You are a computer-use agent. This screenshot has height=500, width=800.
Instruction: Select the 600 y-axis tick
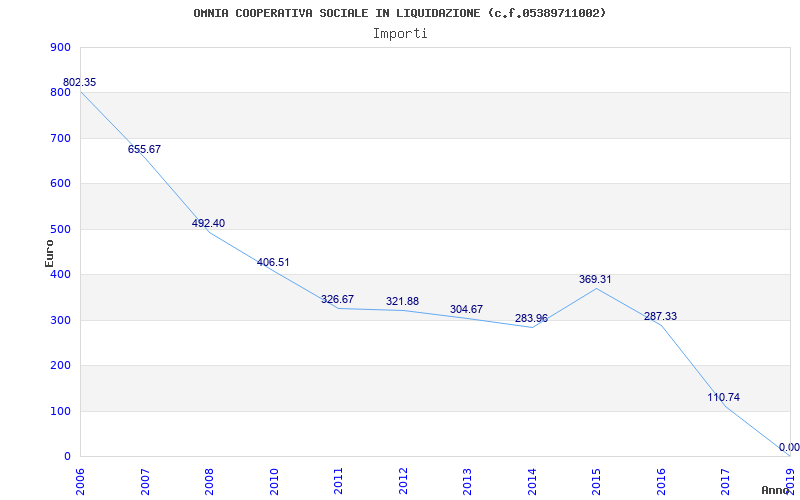pos(60,184)
